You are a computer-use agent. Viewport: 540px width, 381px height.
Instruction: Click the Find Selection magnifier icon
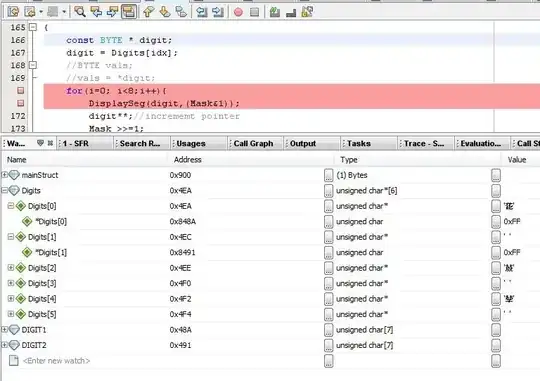coord(80,12)
